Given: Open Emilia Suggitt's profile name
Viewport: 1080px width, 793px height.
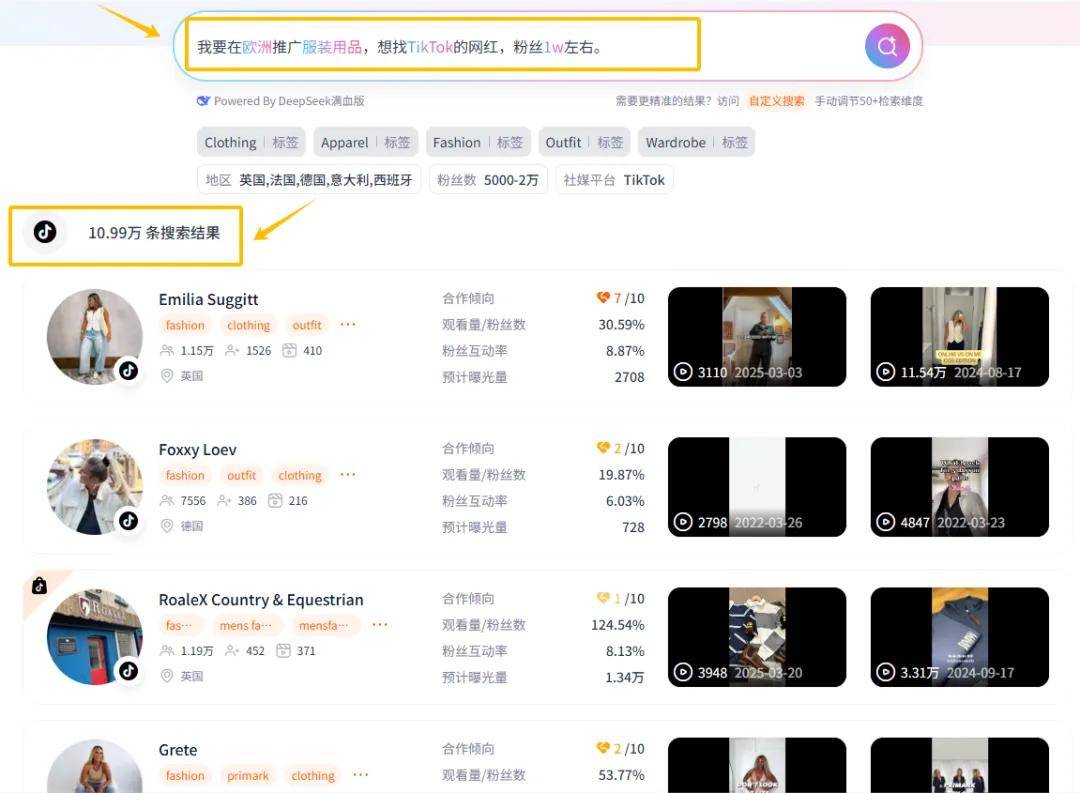Looking at the screenshot, I should [208, 300].
